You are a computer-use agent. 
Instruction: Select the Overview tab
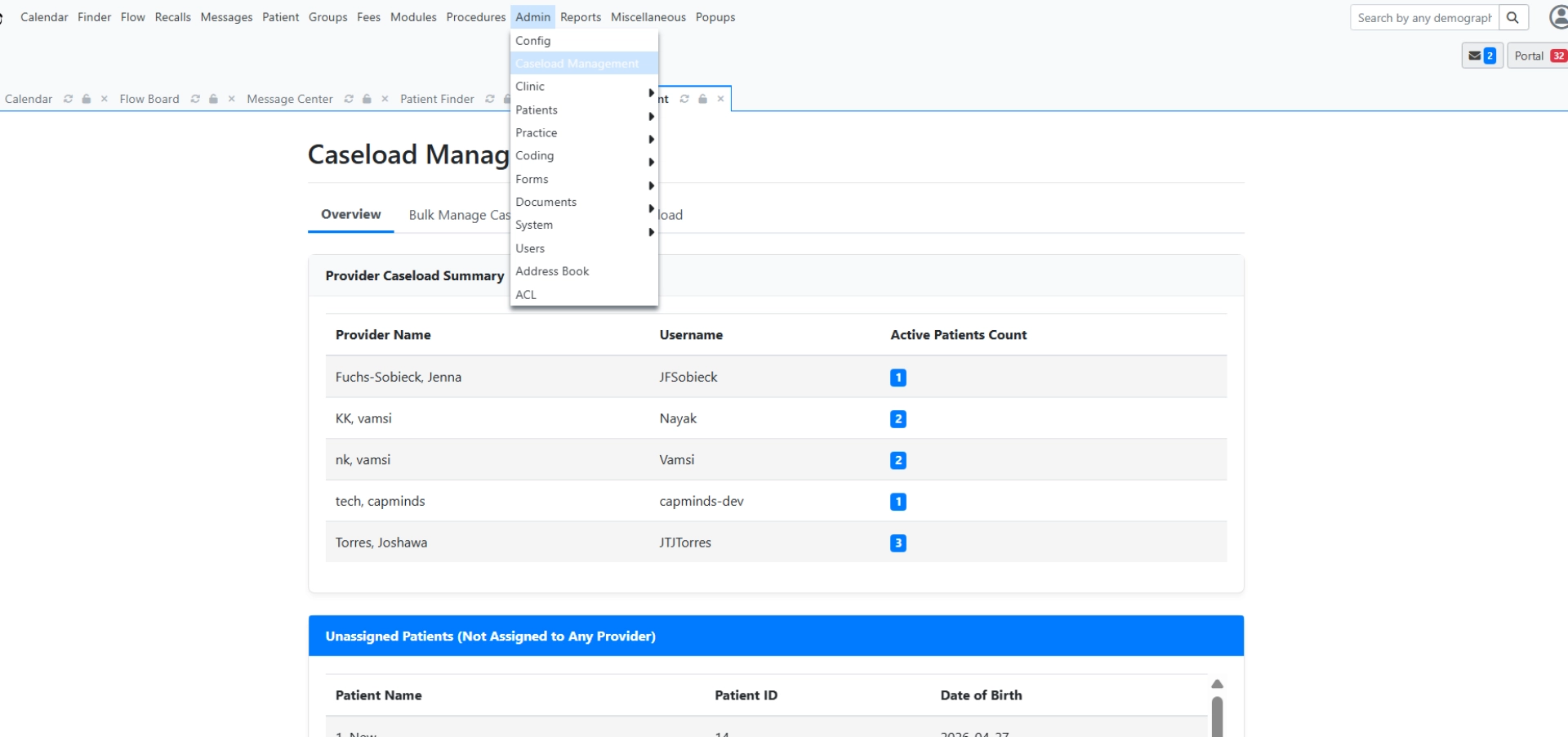(350, 214)
